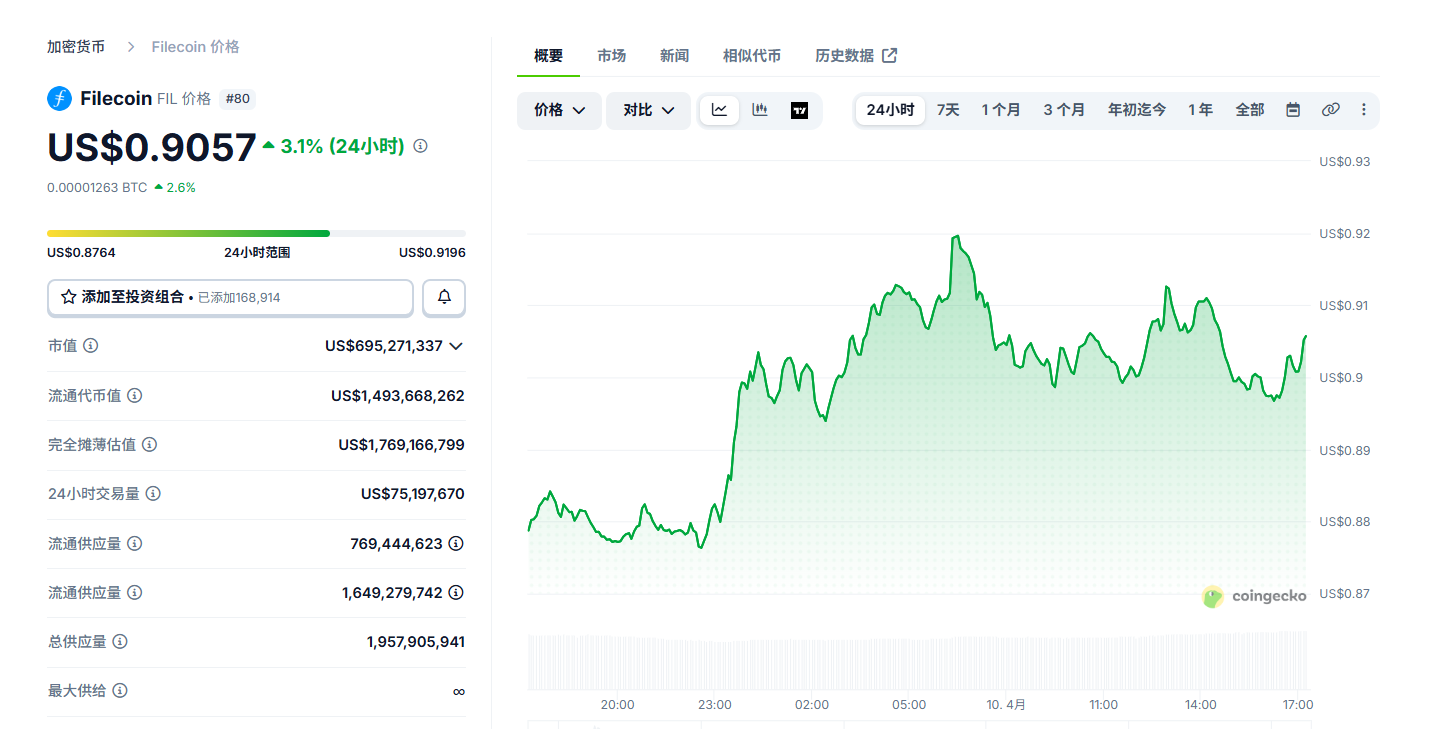
Task: Open info icon beside 总供应量
Action: click(120, 641)
